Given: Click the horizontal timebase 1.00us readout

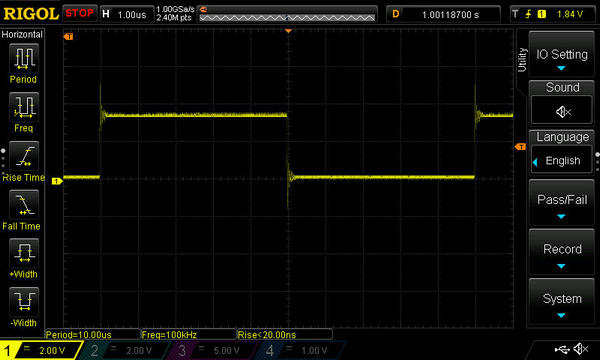Looking at the screenshot, I should tap(132, 15).
